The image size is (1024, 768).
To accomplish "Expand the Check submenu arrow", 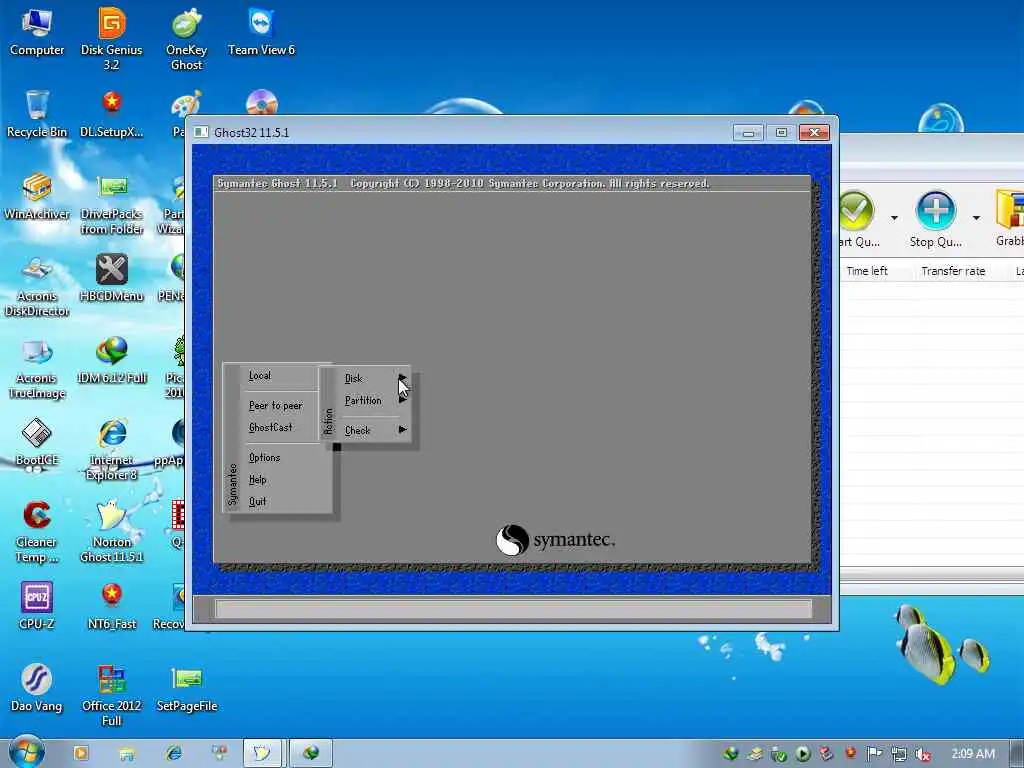I will click(402, 430).
